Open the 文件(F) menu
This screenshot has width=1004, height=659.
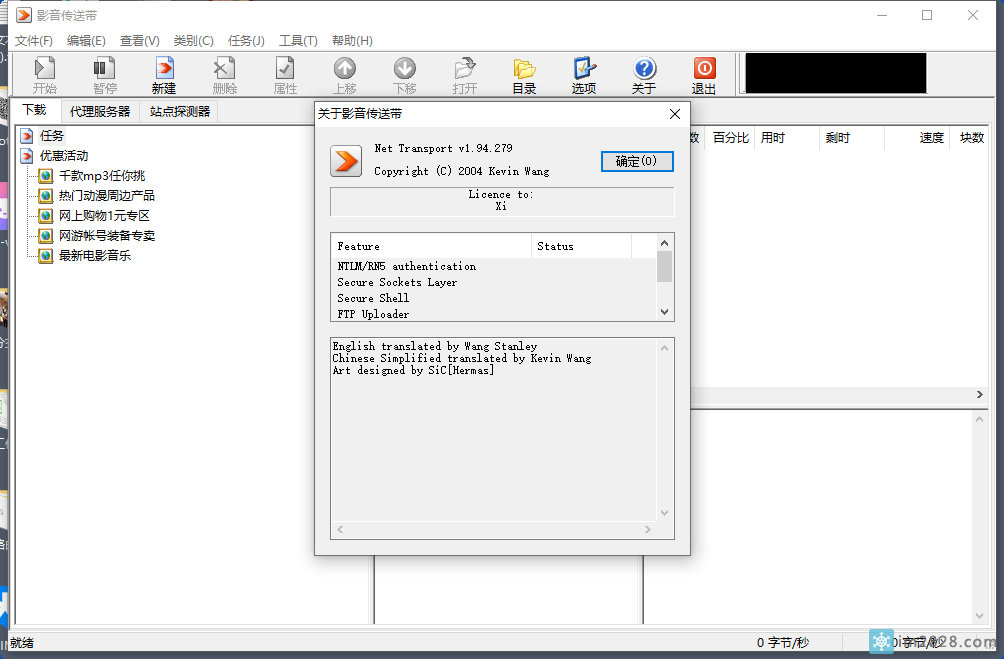[x=33, y=40]
